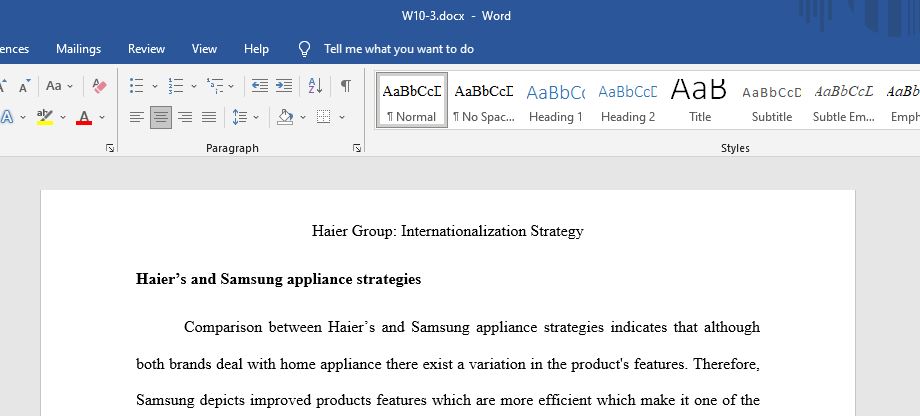
Task: Click the Shrink Font Size icon
Action: (24, 86)
